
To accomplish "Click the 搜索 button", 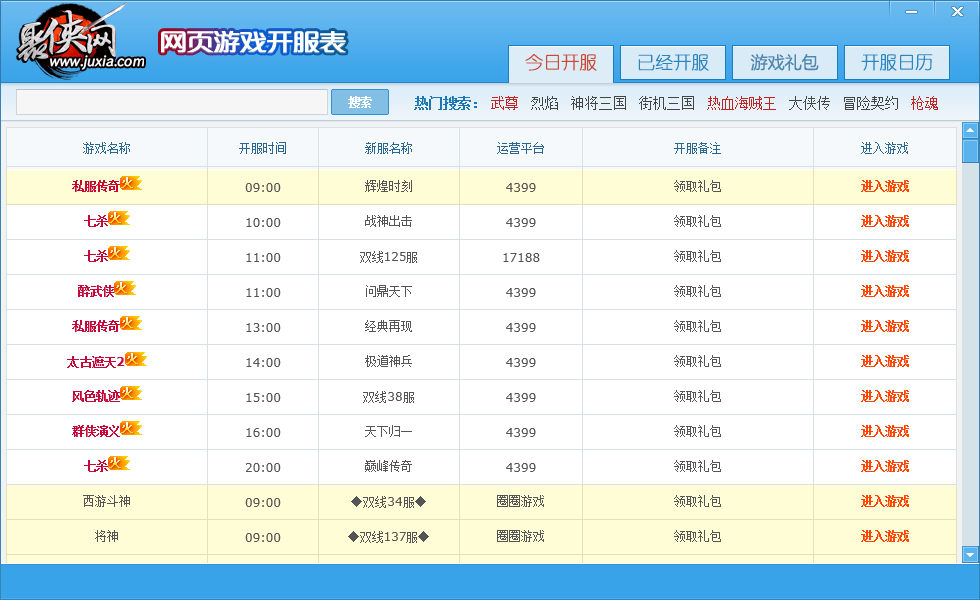I will coord(360,102).
